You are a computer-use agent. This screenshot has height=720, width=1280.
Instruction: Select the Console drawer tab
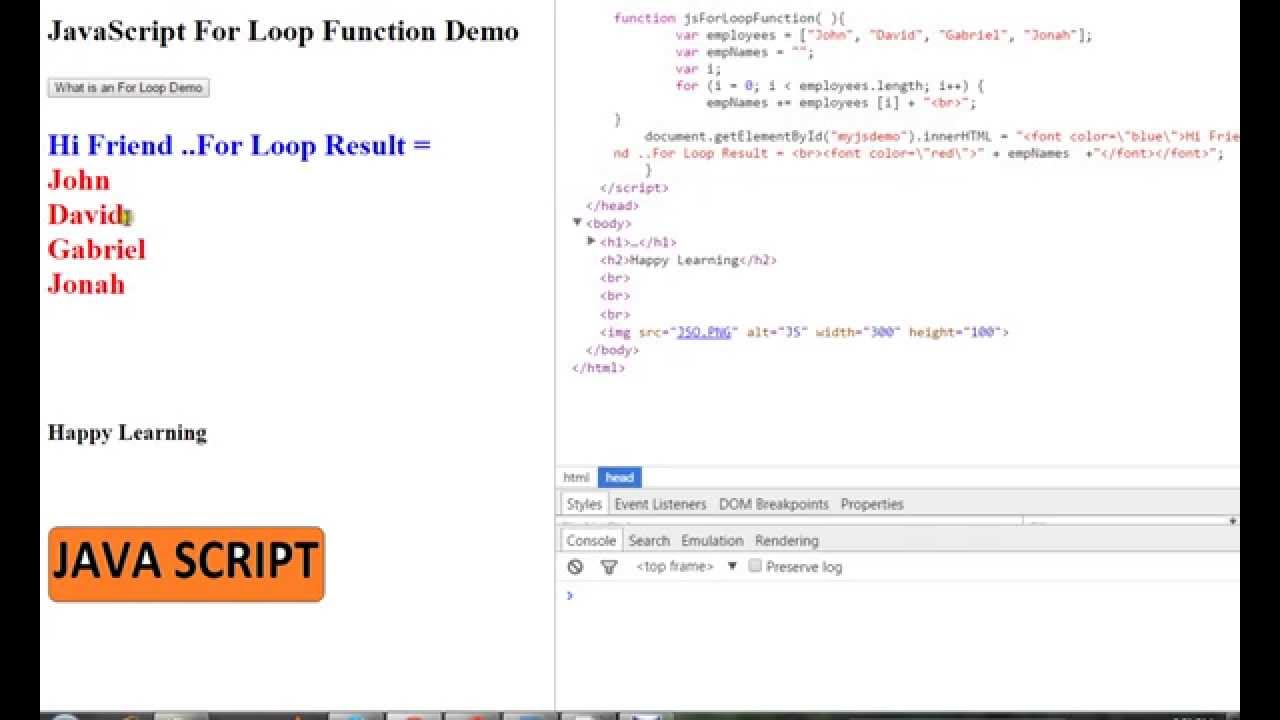[591, 540]
